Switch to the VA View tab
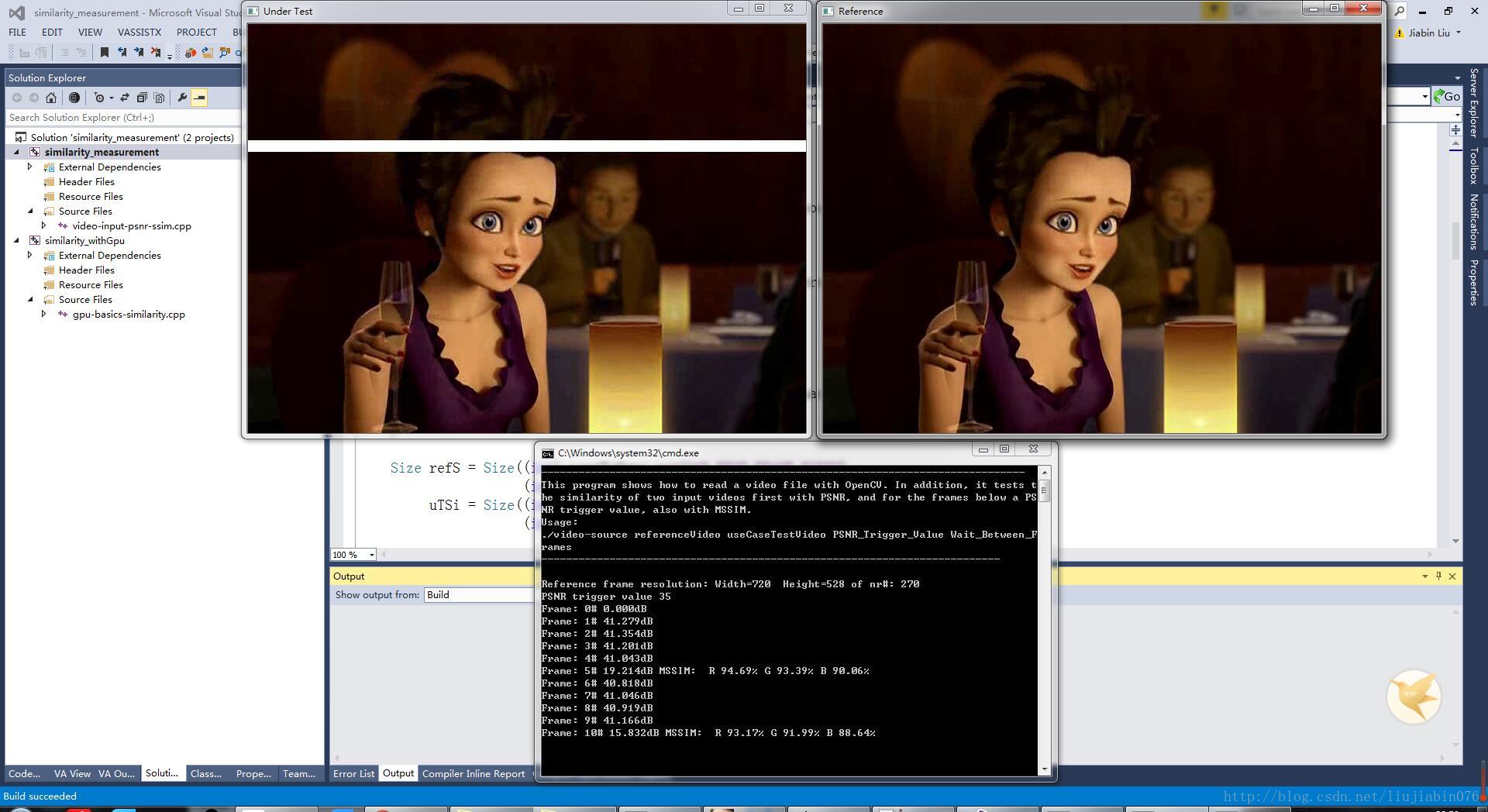Screen dimensions: 1488x812 tap(72, 773)
